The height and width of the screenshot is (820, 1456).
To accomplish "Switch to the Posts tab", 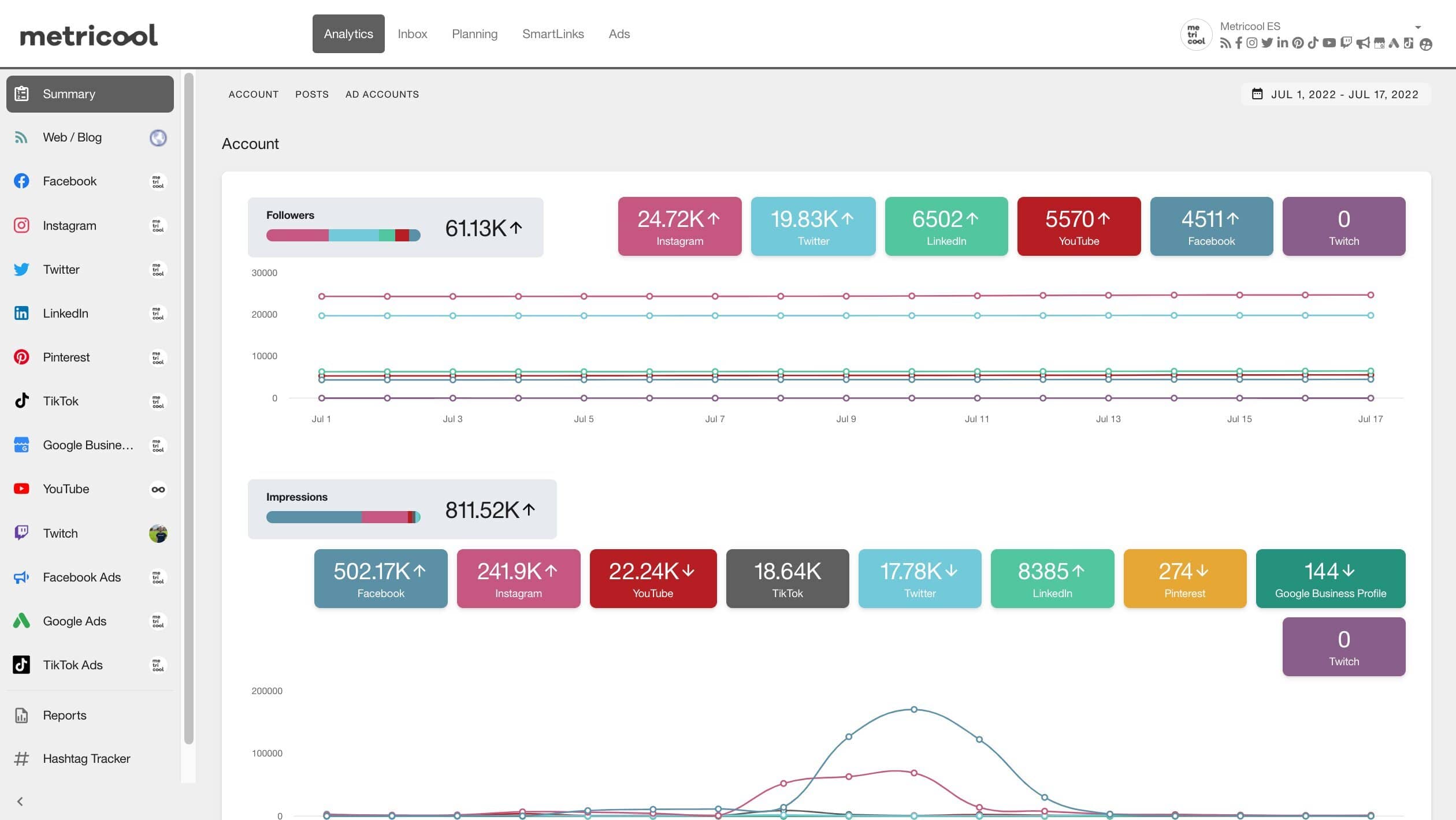I will 312,94.
